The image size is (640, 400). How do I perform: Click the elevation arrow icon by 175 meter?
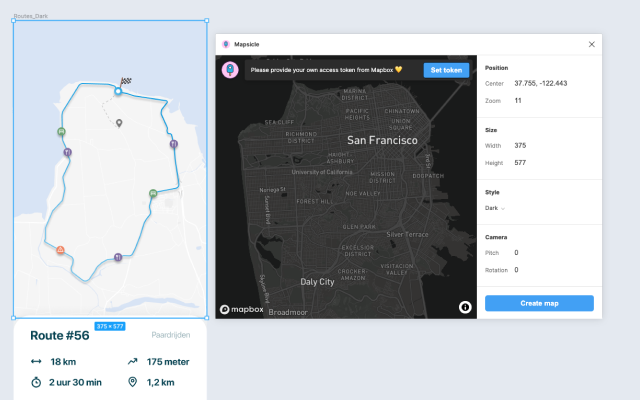(x=132, y=361)
